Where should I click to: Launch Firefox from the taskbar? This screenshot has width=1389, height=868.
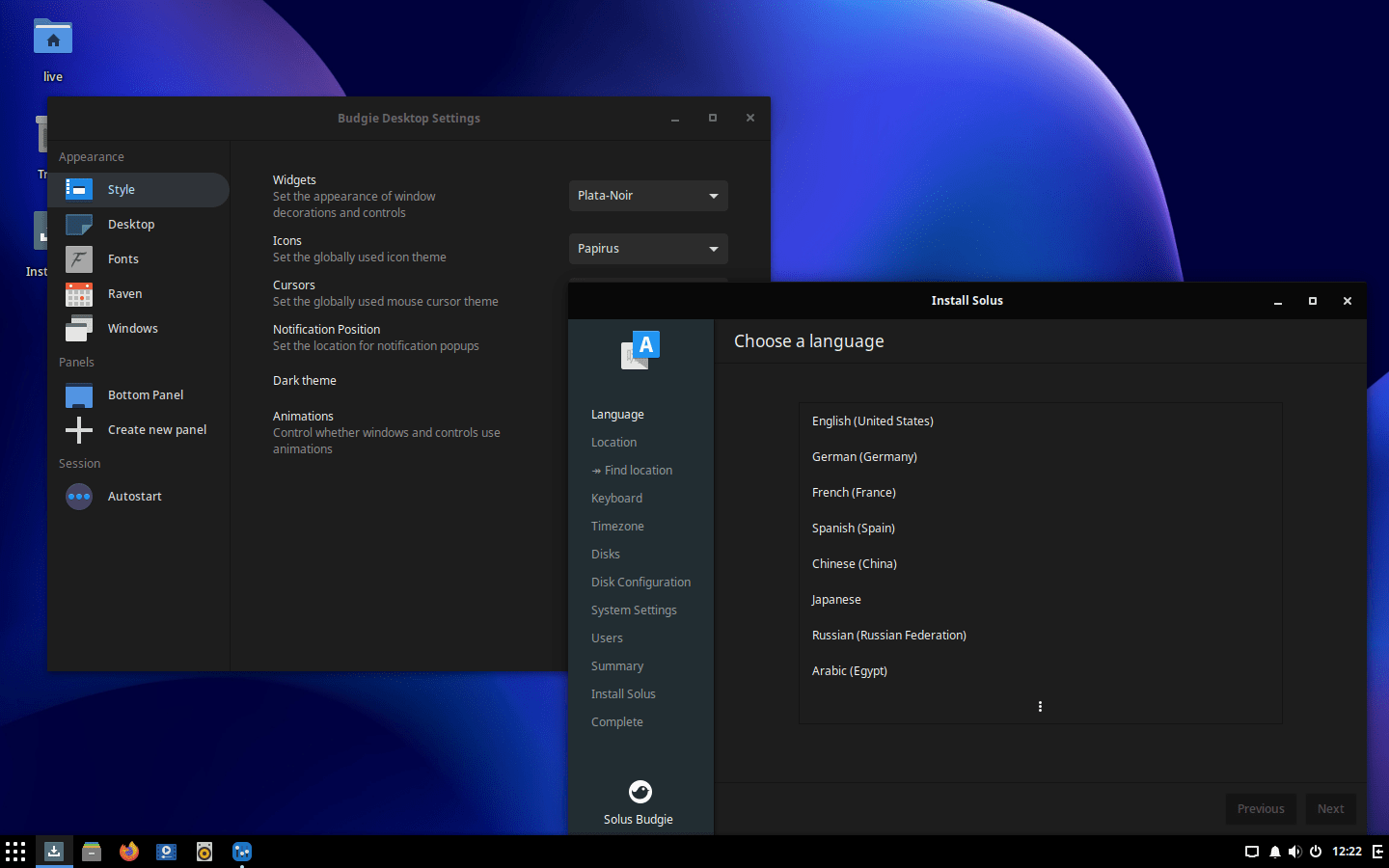(x=129, y=852)
